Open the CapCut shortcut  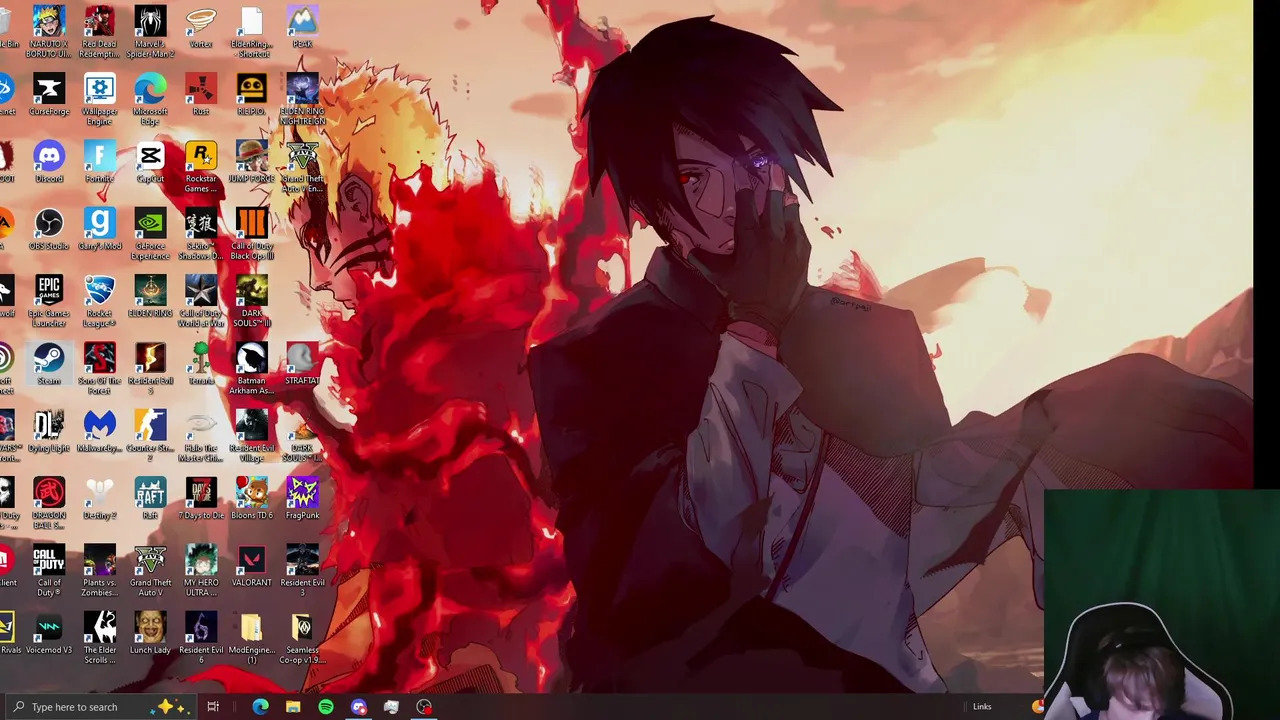(x=150, y=161)
